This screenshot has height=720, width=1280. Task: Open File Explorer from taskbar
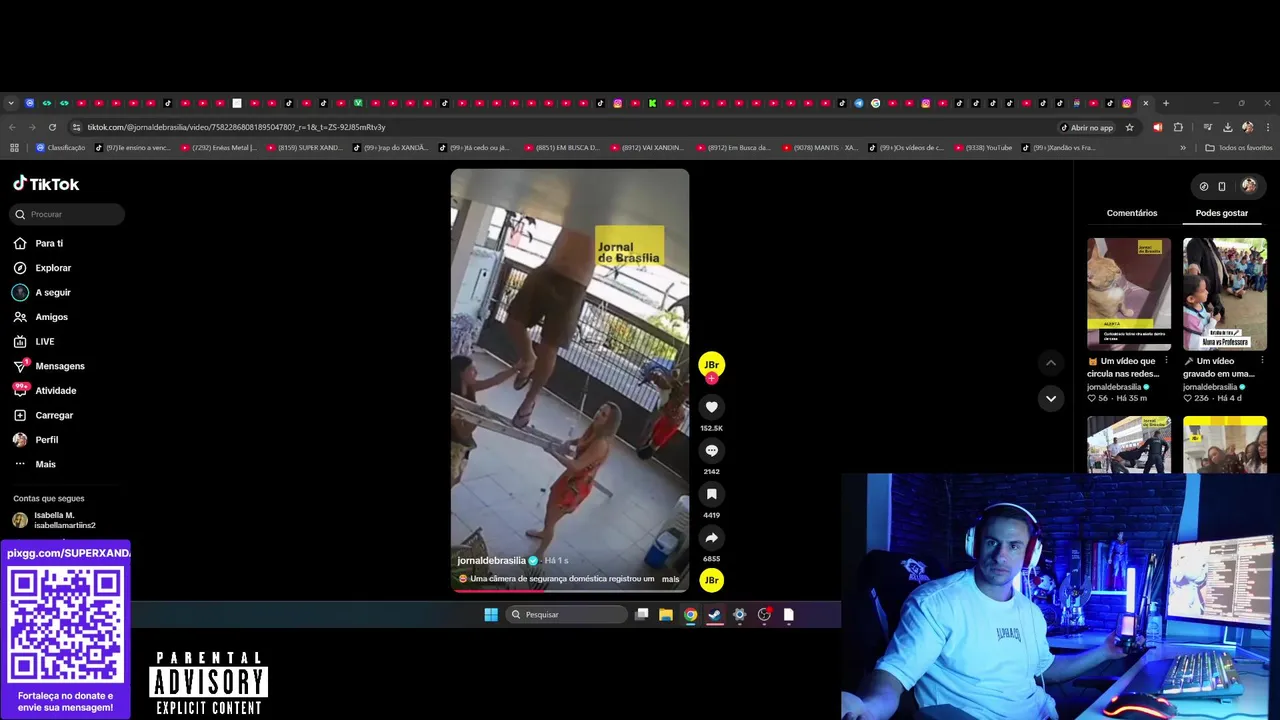[x=666, y=614]
